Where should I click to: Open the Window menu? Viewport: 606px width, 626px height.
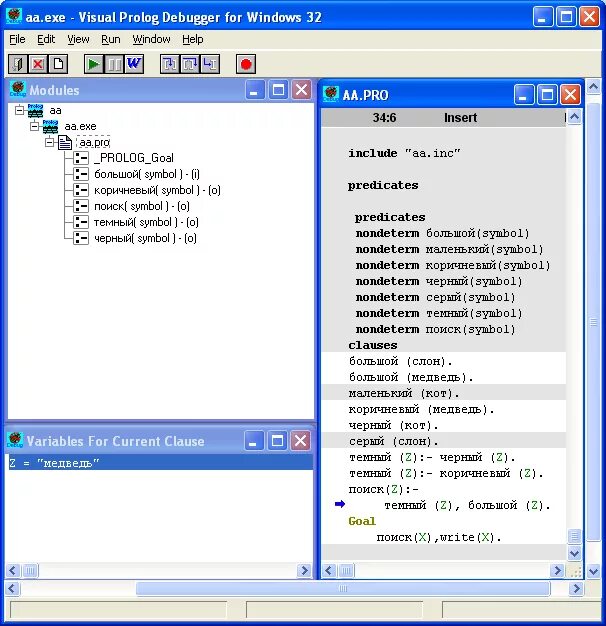151,39
